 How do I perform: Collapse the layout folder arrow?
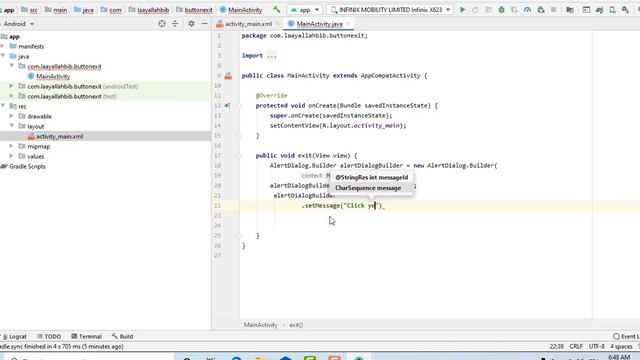(11, 126)
